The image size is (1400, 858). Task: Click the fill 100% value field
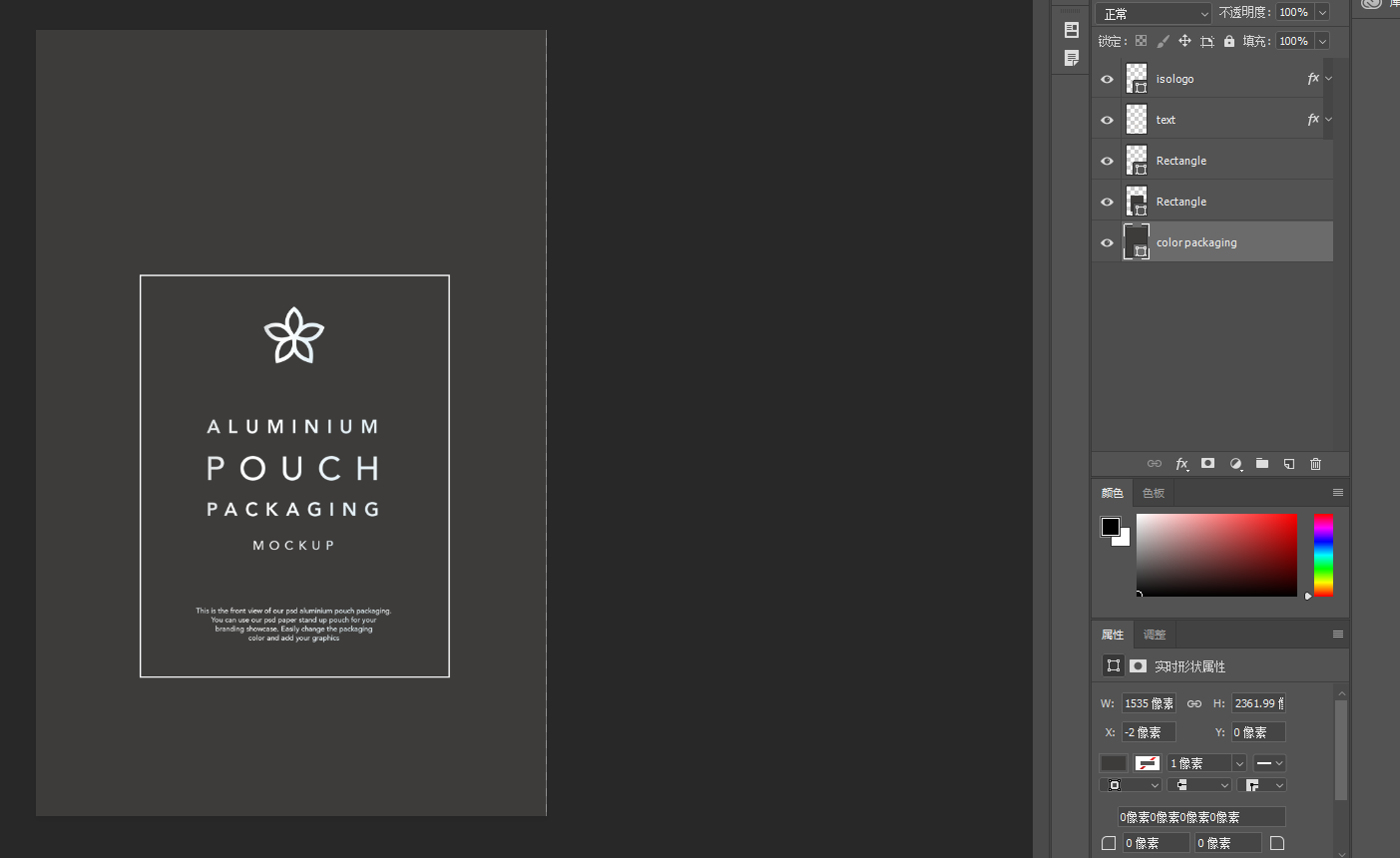(x=1294, y=41)
